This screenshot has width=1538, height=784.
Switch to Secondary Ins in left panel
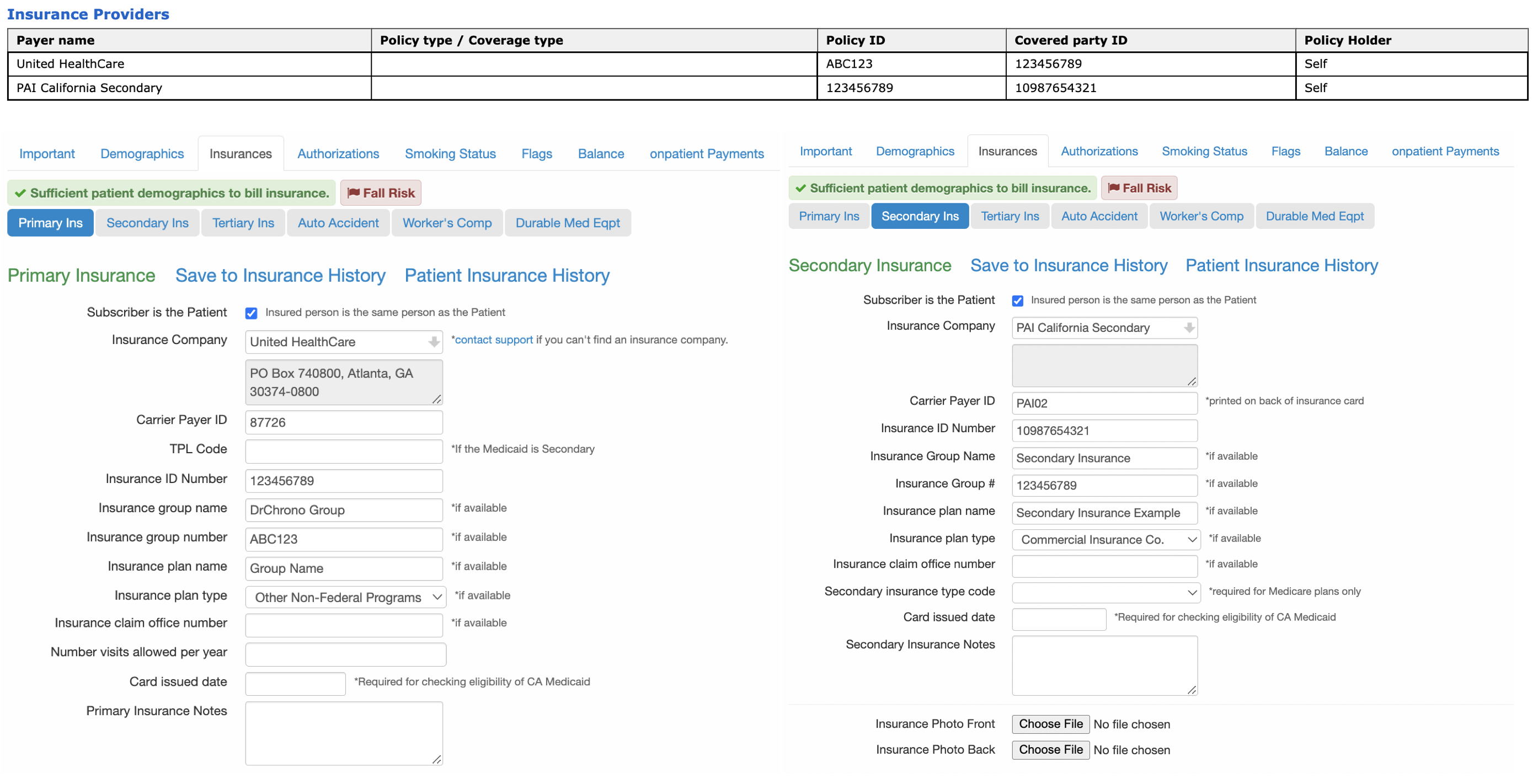[x=147, y=223]
